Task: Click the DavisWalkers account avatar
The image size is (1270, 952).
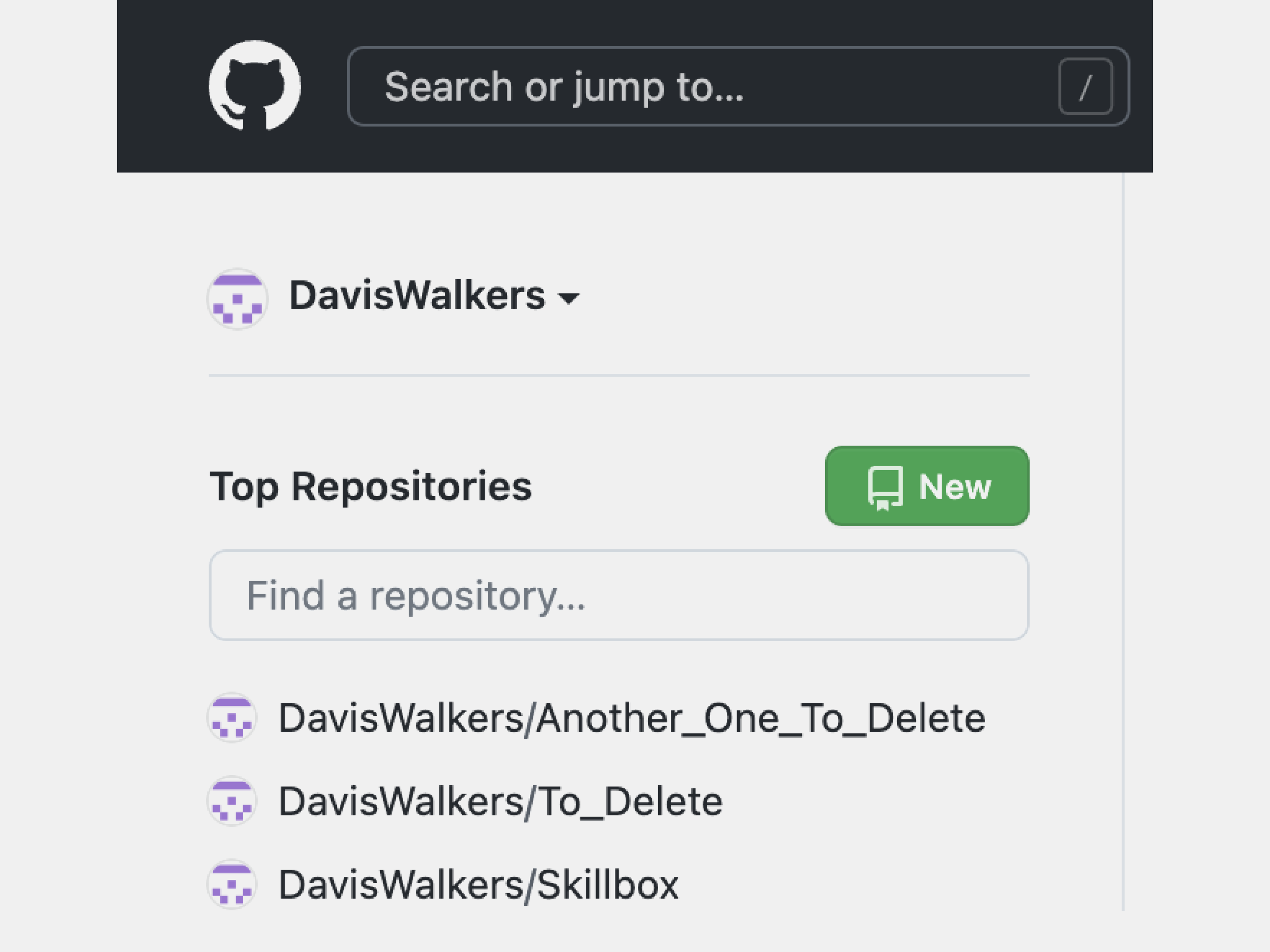Action: [237, 298]
